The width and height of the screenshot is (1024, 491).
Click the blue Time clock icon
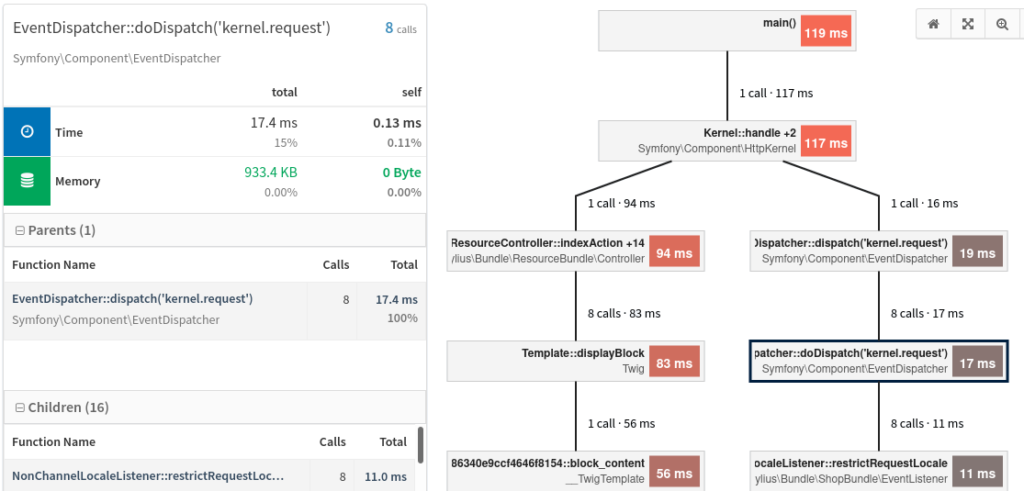[27, 132]
